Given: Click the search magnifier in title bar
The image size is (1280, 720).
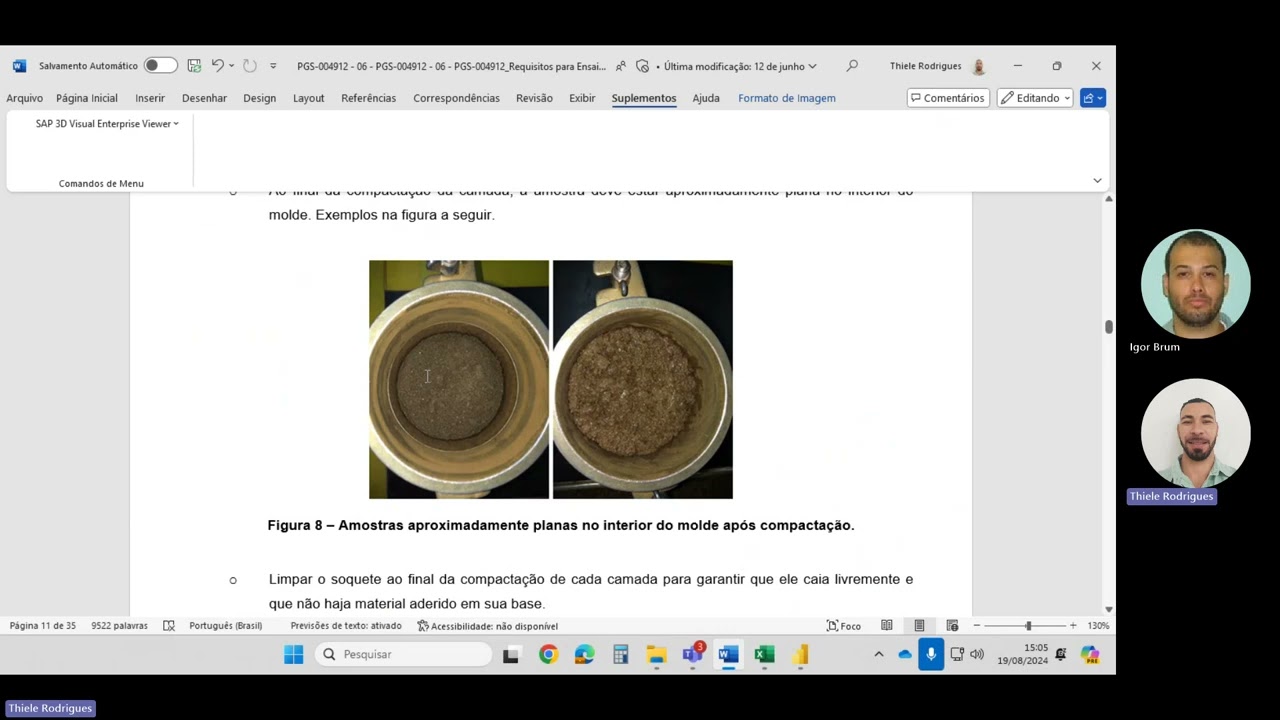Looking at the screenshot, I should click(852, 66).
